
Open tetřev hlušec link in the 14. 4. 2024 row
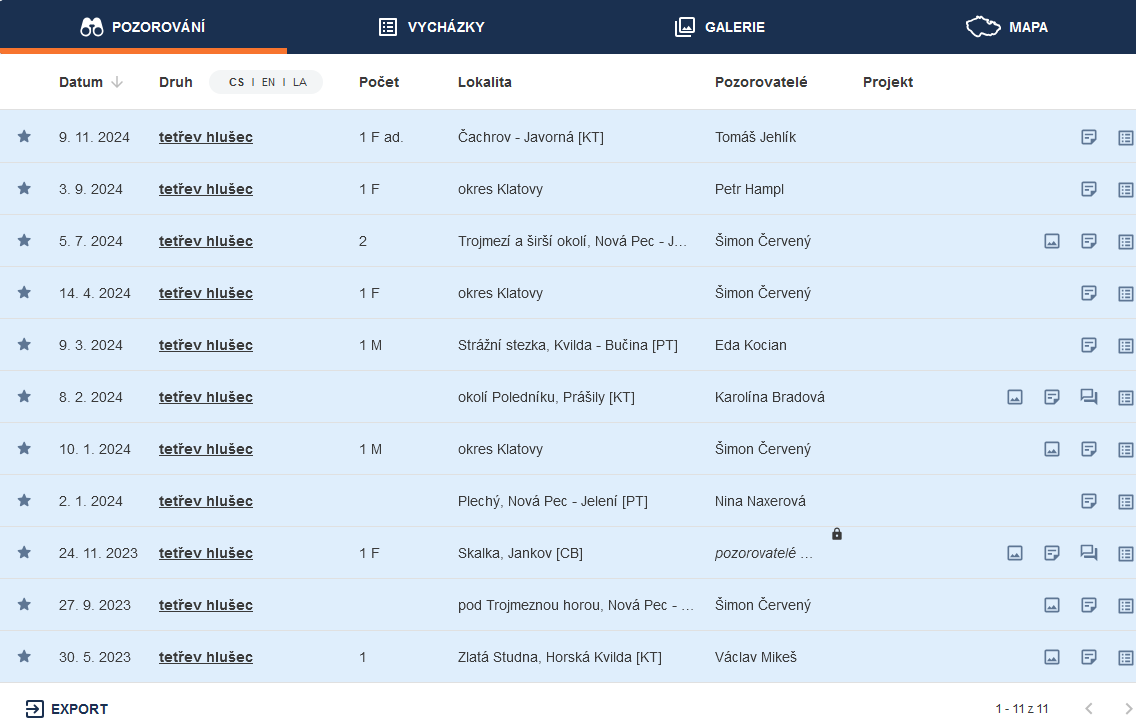click(205, 293)
